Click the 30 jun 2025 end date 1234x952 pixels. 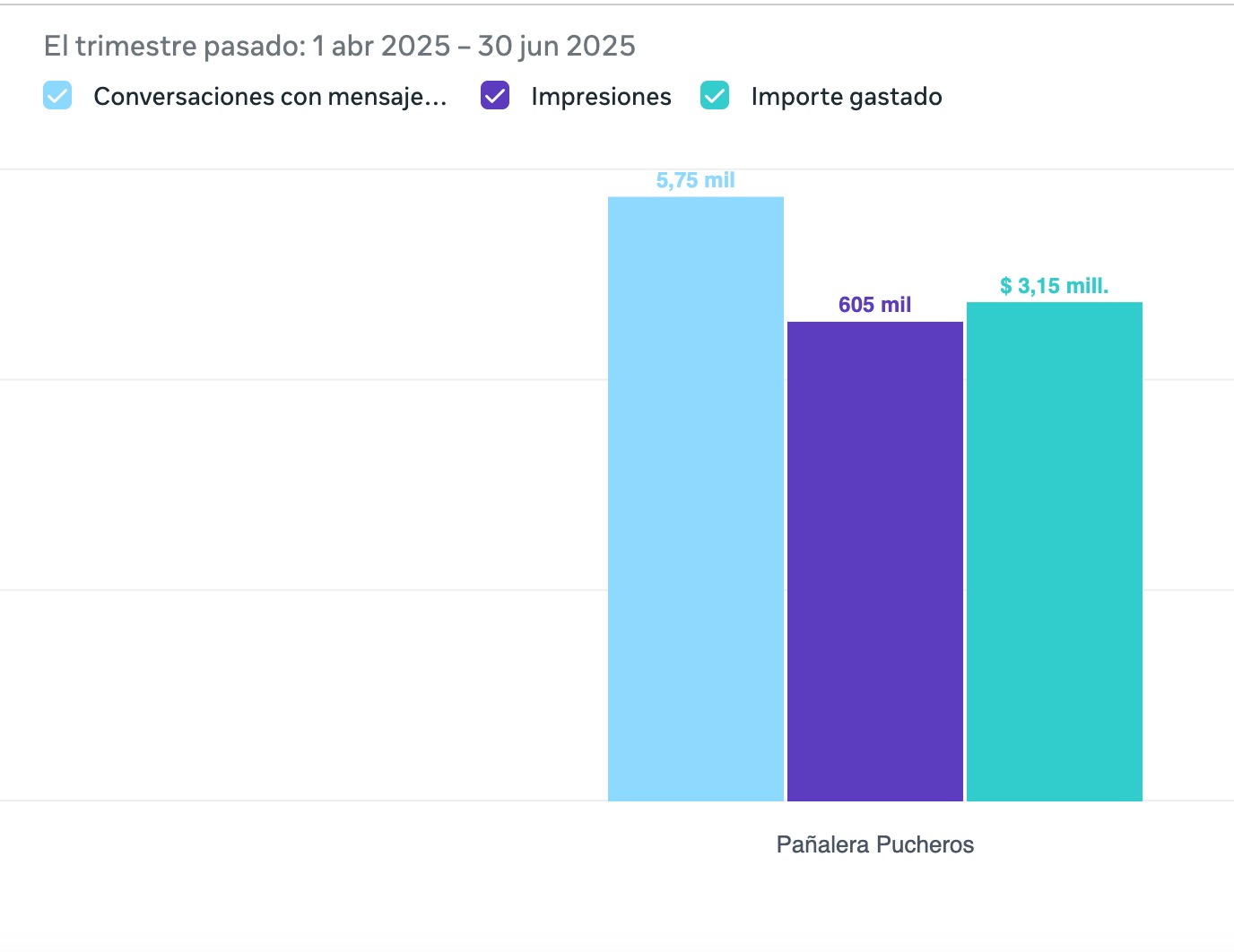556,46
